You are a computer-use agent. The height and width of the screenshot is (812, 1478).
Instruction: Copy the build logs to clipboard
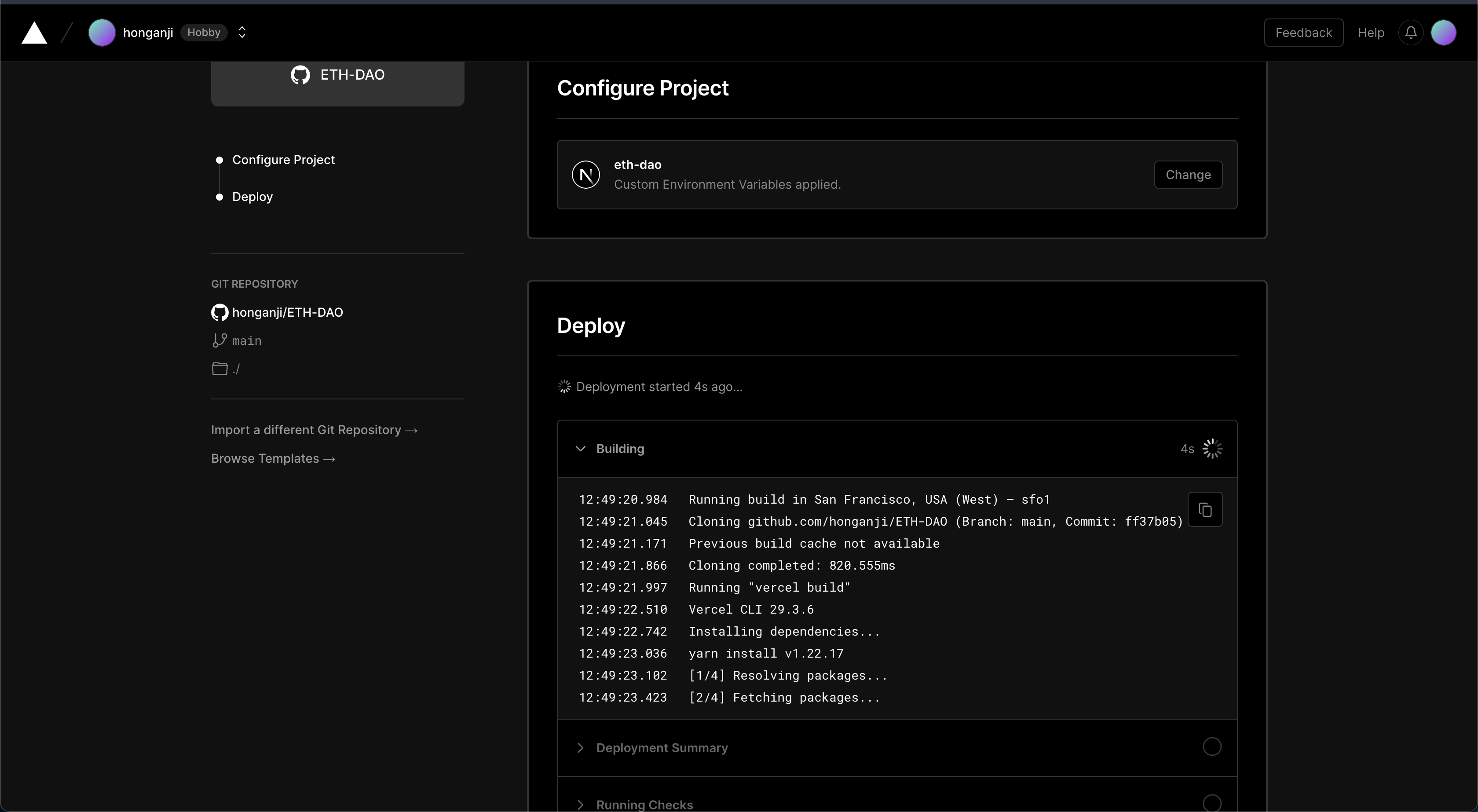(1205, 509)
